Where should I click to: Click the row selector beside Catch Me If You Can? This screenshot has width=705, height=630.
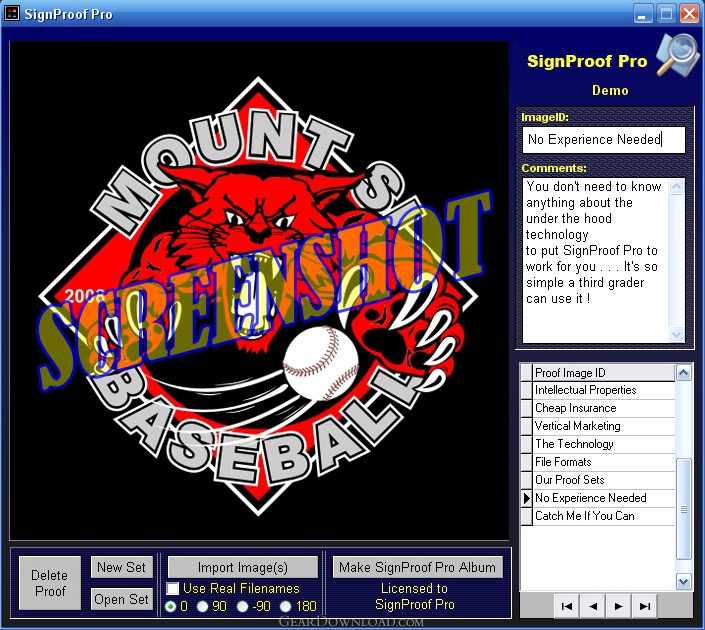pos(527,516)
